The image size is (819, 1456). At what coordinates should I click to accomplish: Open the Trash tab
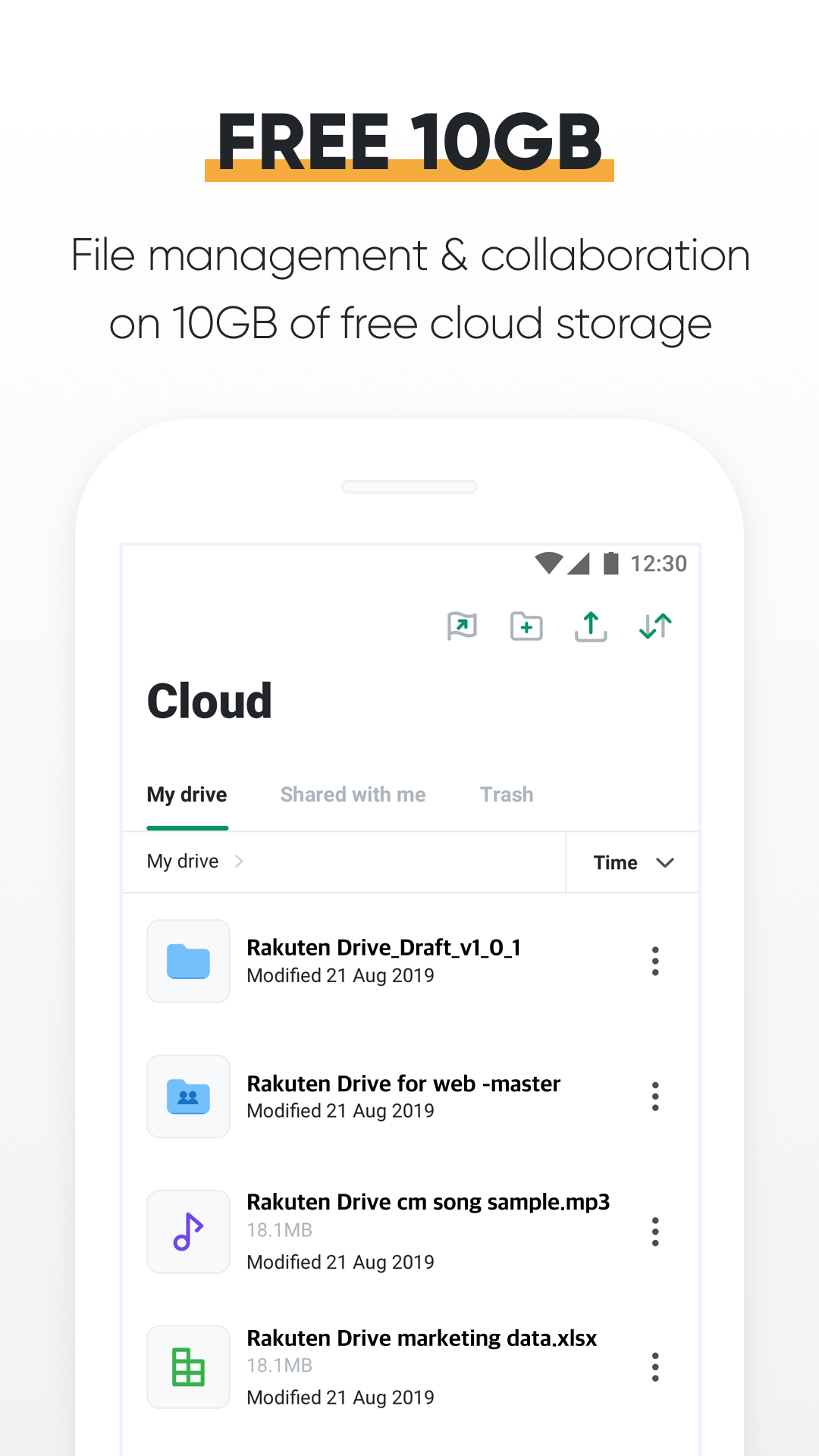pos(507,795)
